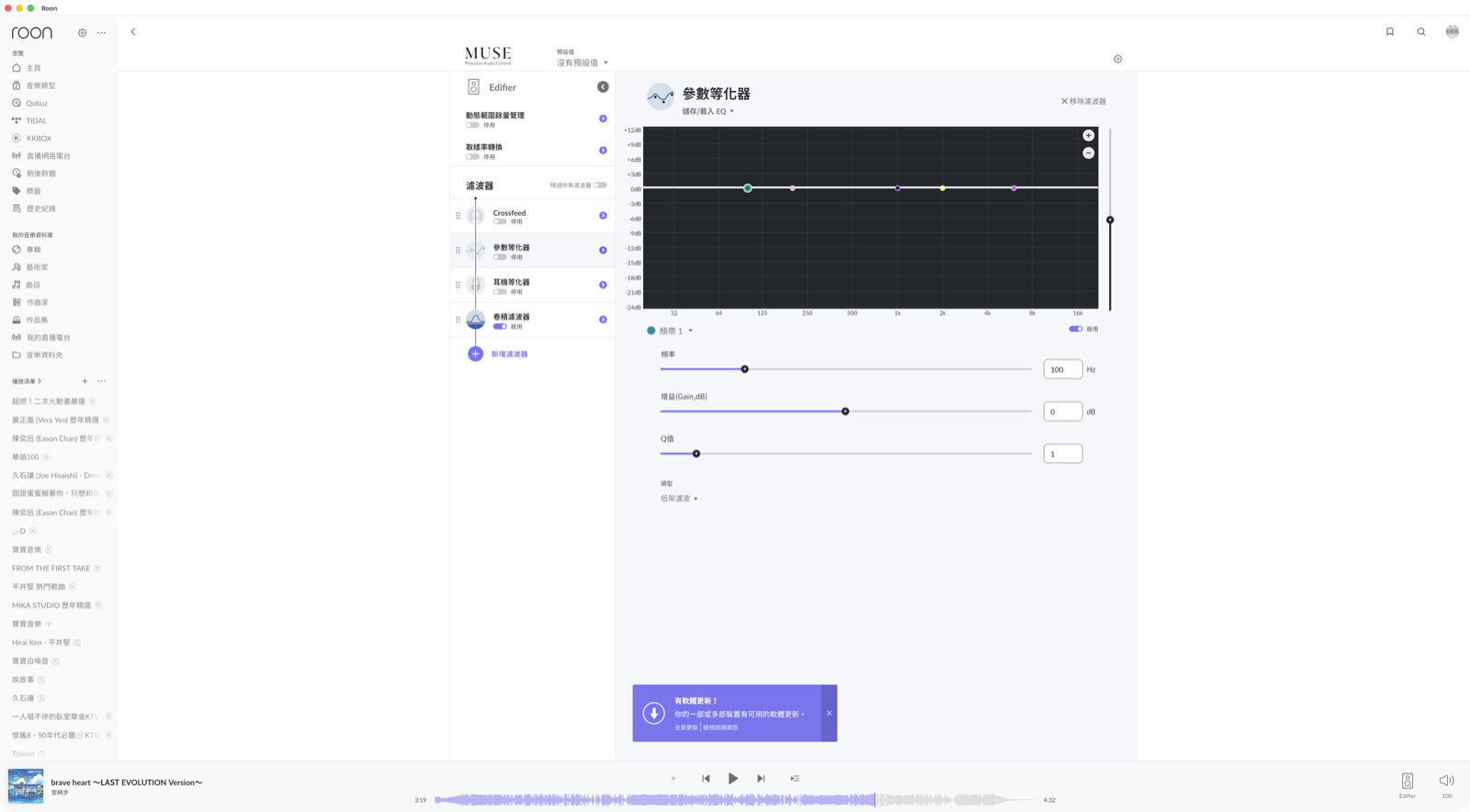Open the volume control icon
The width and height of the screenshot is (1470, 812).
tap(1446, 781)
